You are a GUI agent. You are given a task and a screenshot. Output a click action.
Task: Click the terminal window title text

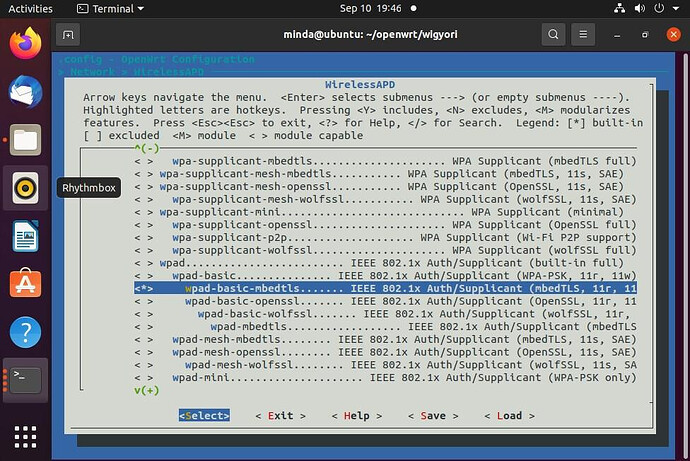370,35
